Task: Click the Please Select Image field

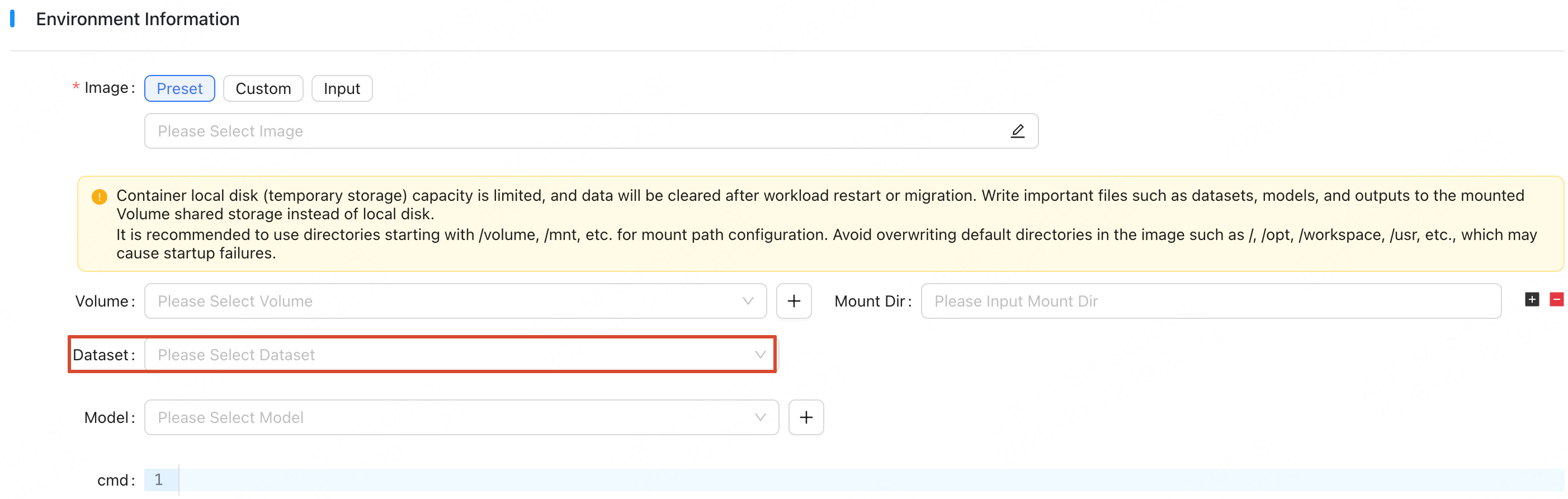Action: [591, 131]
